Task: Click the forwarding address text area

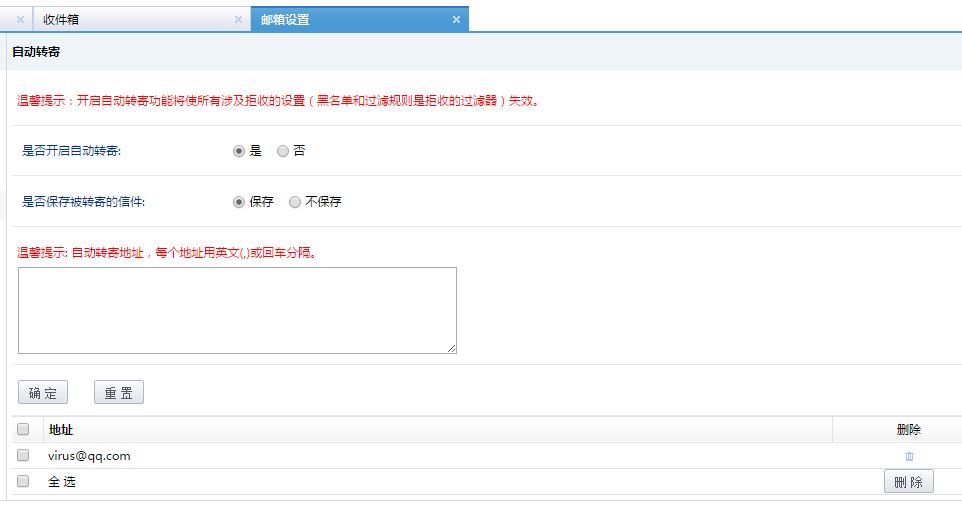Action: (x=237, y=310)
